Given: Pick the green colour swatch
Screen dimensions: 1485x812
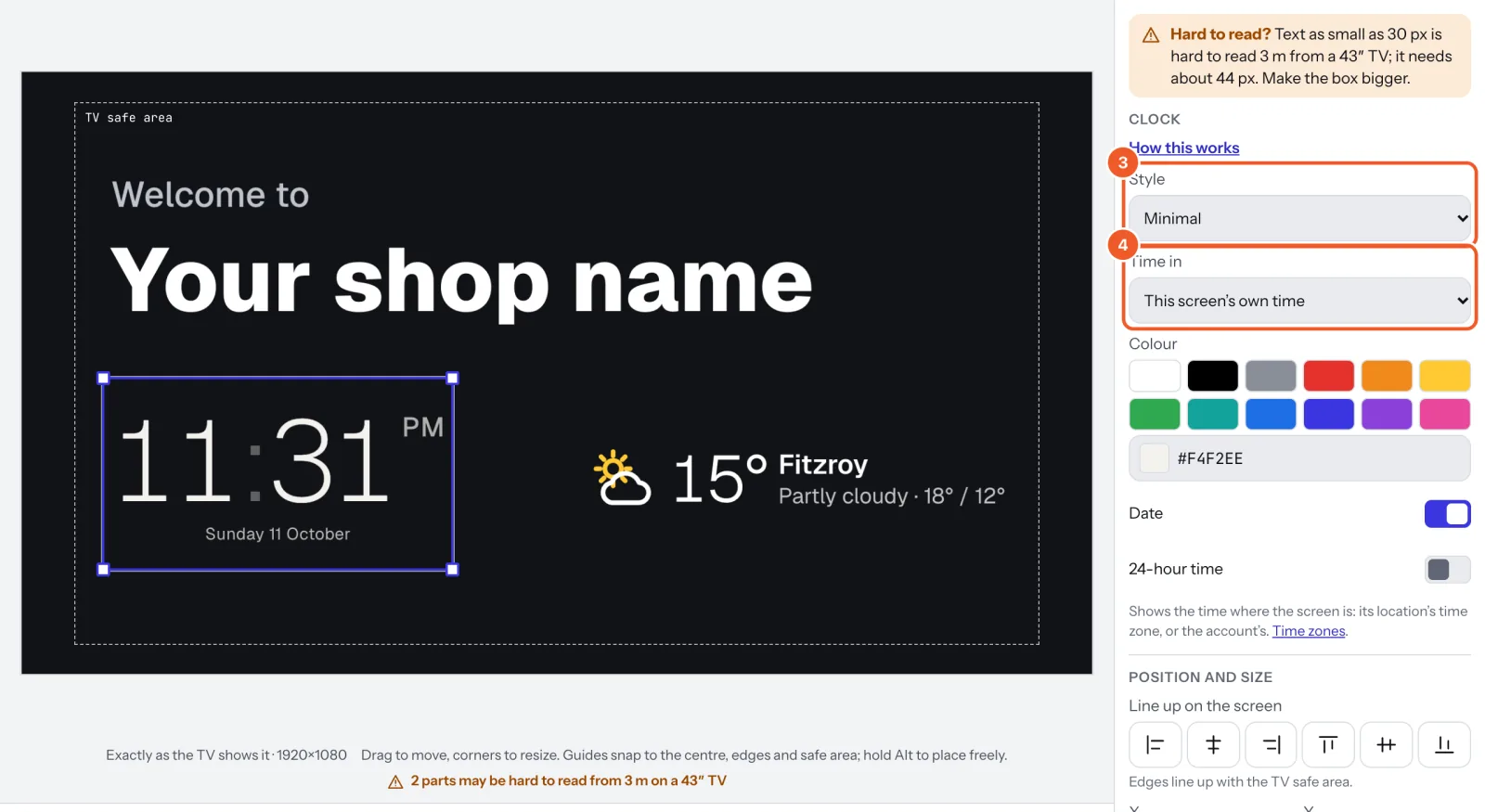Looking at the screenshot, I should (x=1155, y=414).
